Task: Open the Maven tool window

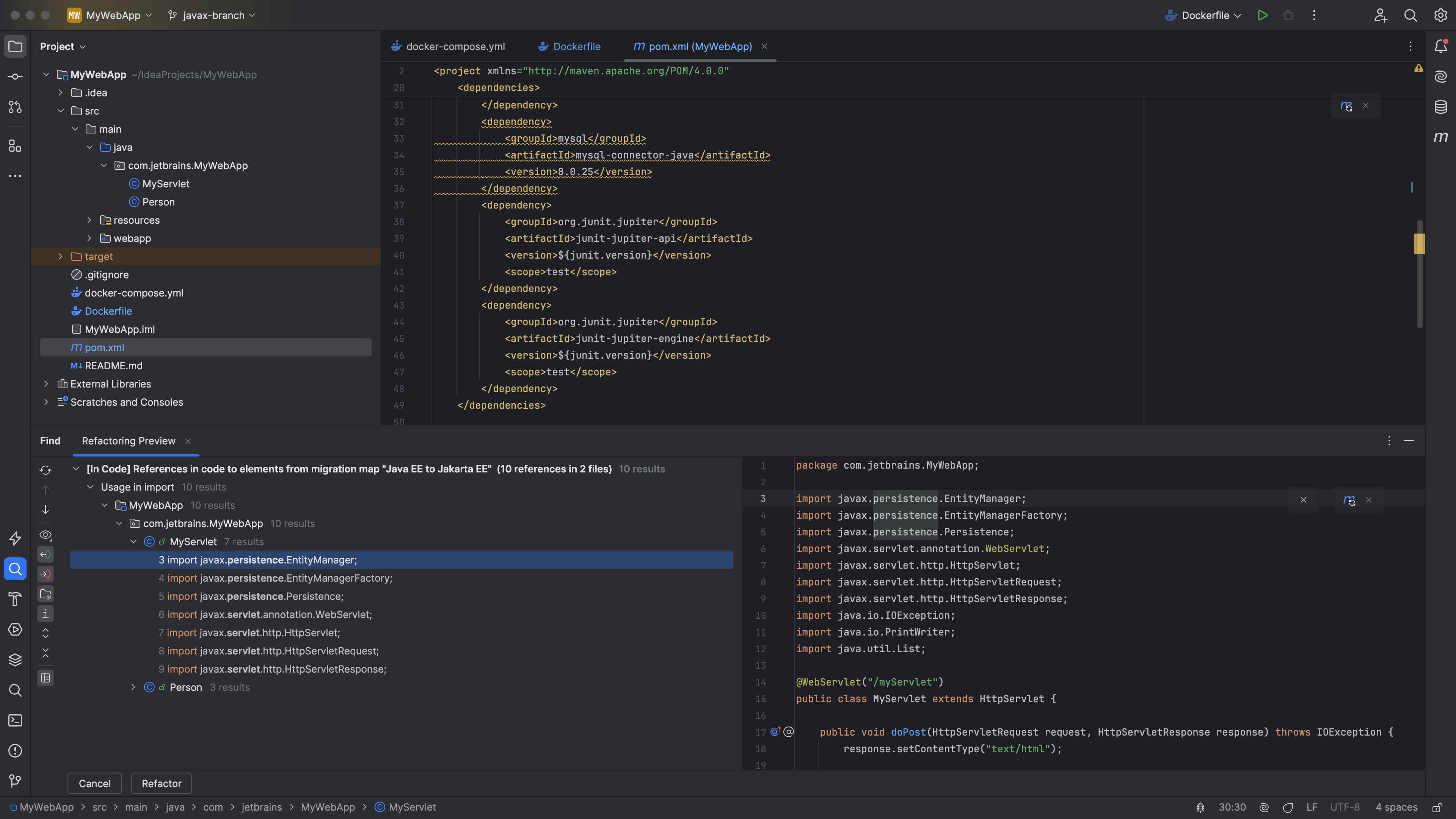Action: click(x=1441, y=136)
